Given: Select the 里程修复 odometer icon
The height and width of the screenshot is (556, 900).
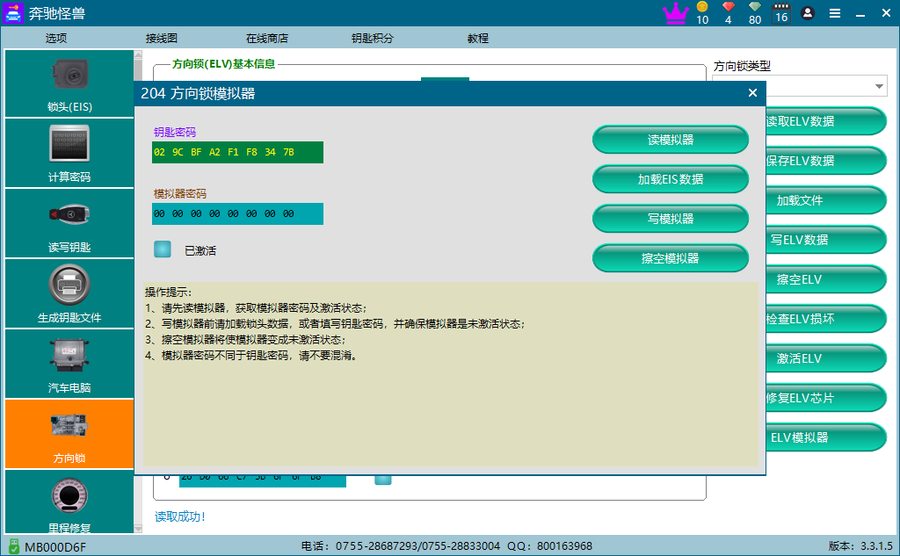Looking at the screenshot, I should (x=69, y=502).
